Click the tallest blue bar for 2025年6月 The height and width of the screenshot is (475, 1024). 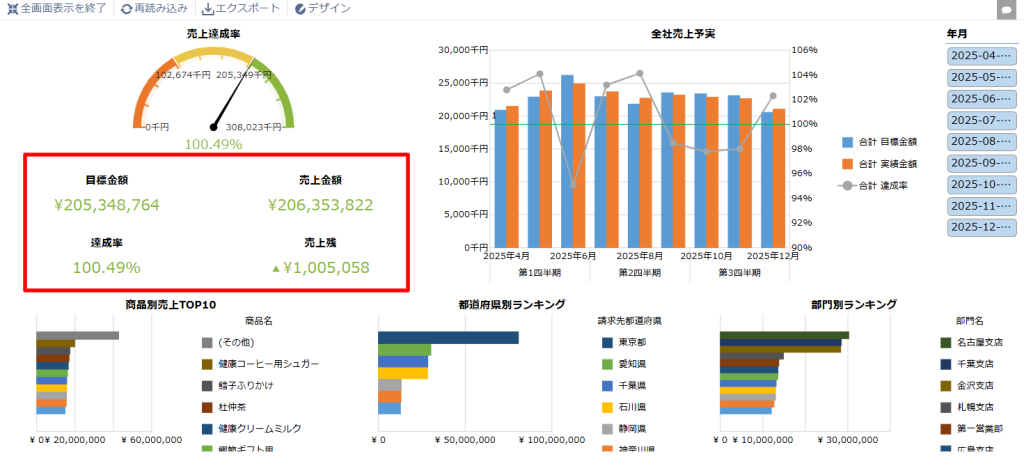pyautogui.click(x=567, y=161)
